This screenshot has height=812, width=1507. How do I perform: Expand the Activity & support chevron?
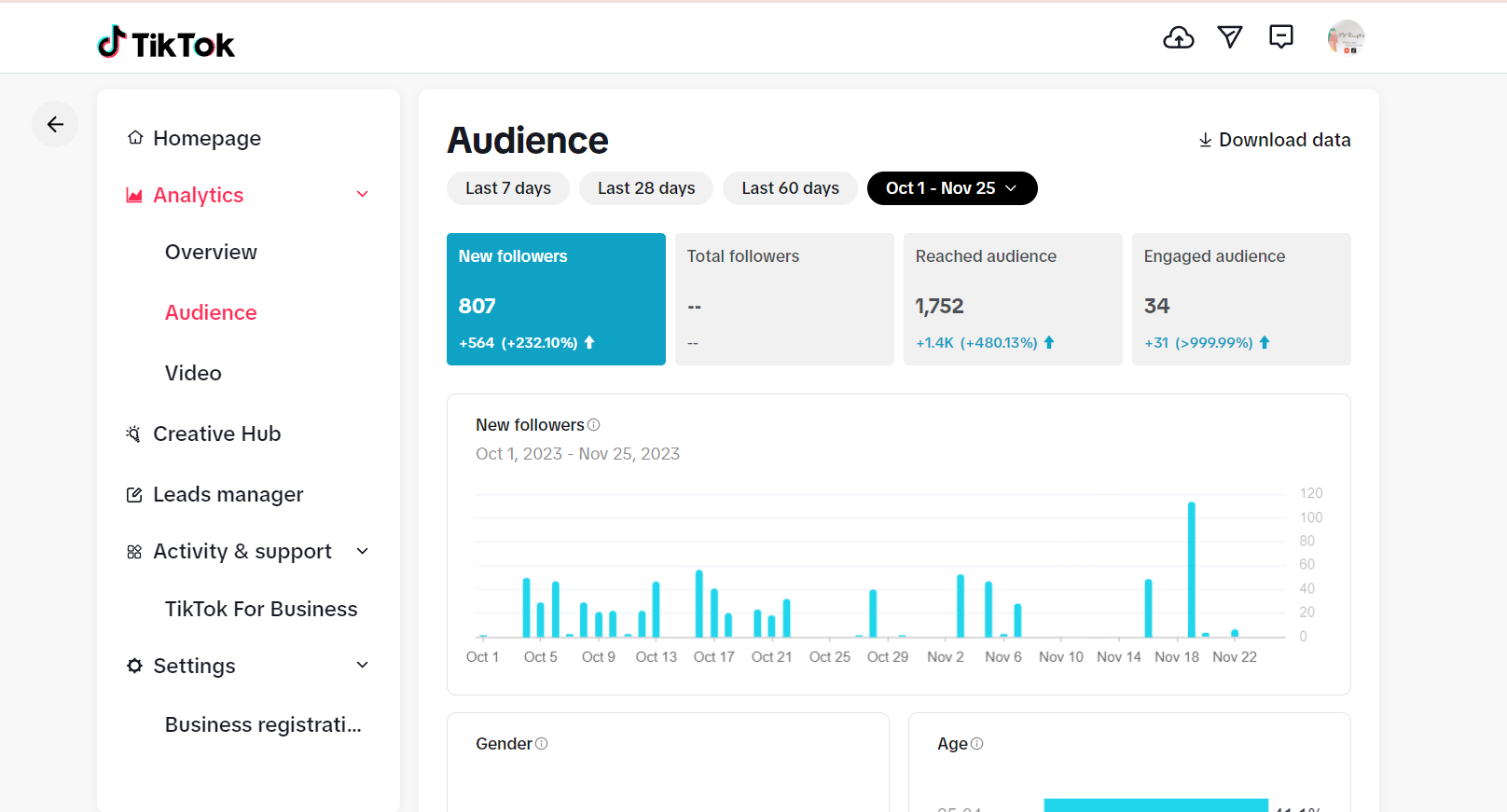(x=363, y=551)
